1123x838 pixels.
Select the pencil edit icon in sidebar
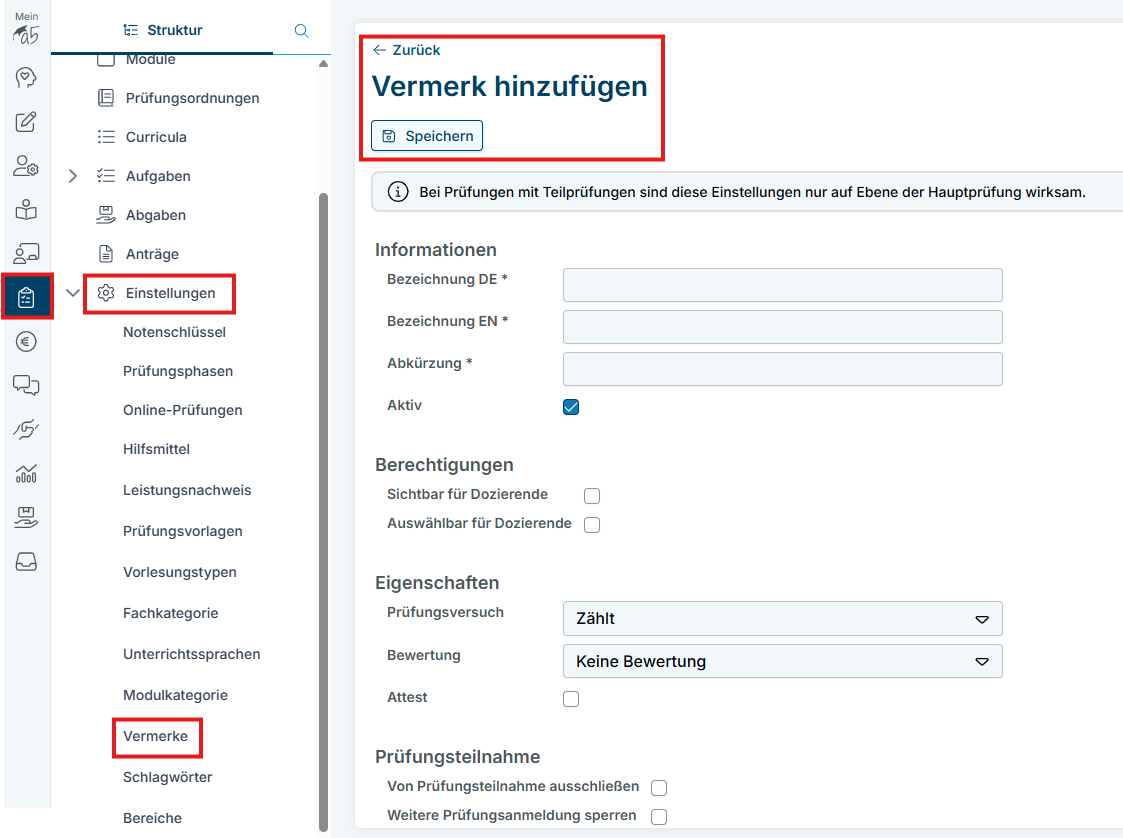[x=26, y=122]
